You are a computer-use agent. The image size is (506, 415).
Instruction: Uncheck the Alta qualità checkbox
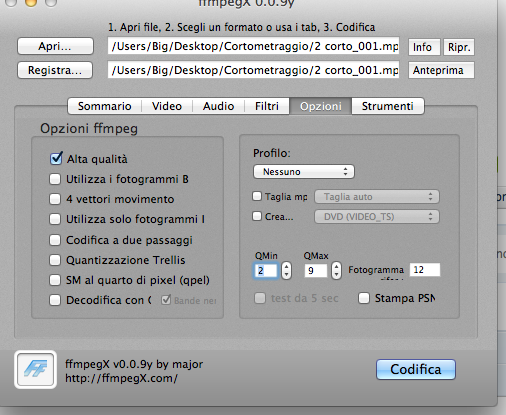(56, 159)
